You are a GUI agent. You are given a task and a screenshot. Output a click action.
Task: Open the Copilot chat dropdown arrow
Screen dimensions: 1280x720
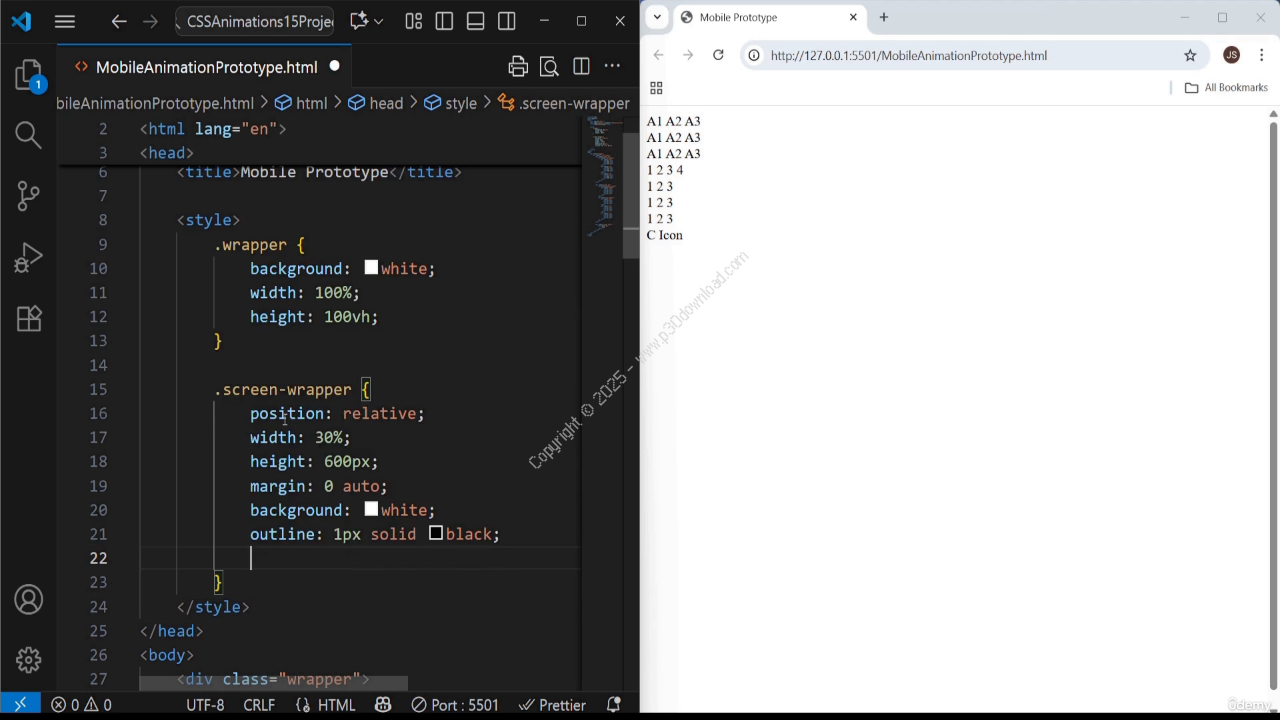pyautogui.click(x=378, y=21)
